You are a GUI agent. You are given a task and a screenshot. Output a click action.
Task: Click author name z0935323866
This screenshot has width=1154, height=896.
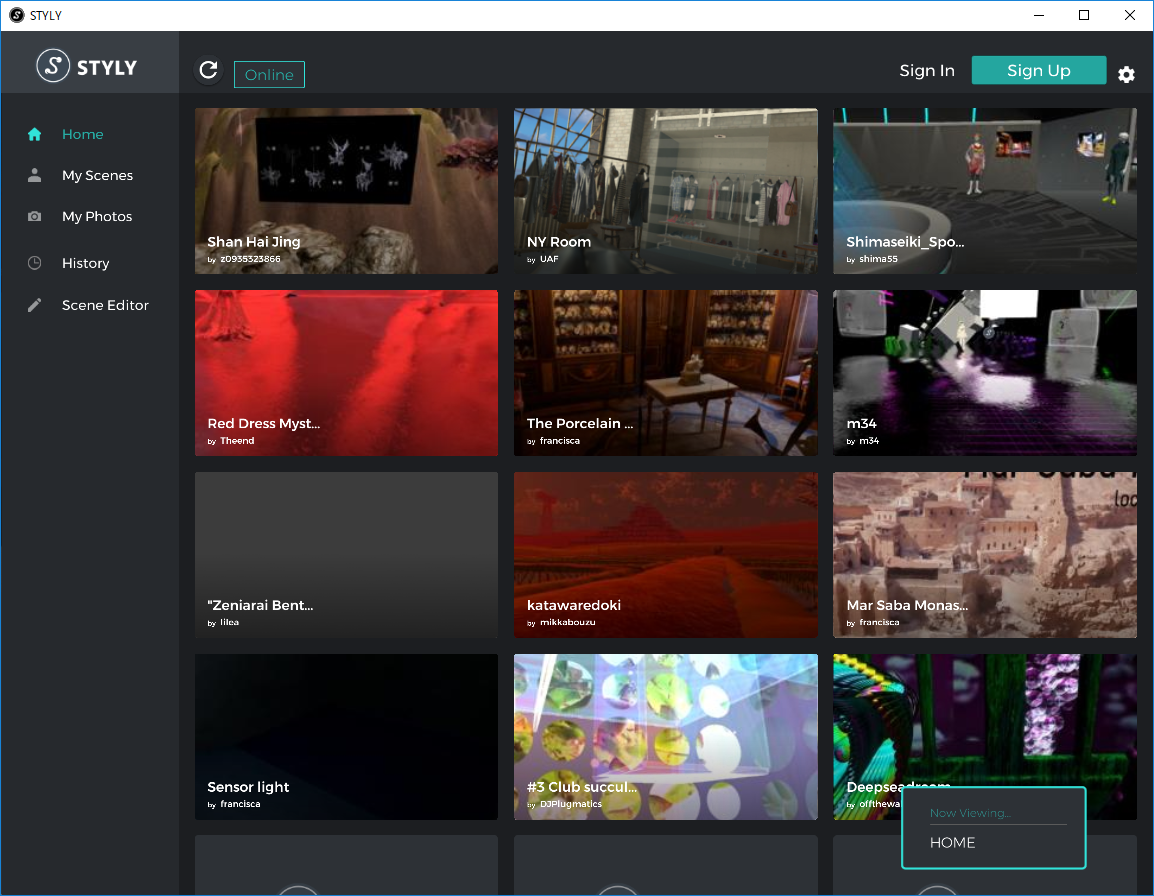[250, 259]
